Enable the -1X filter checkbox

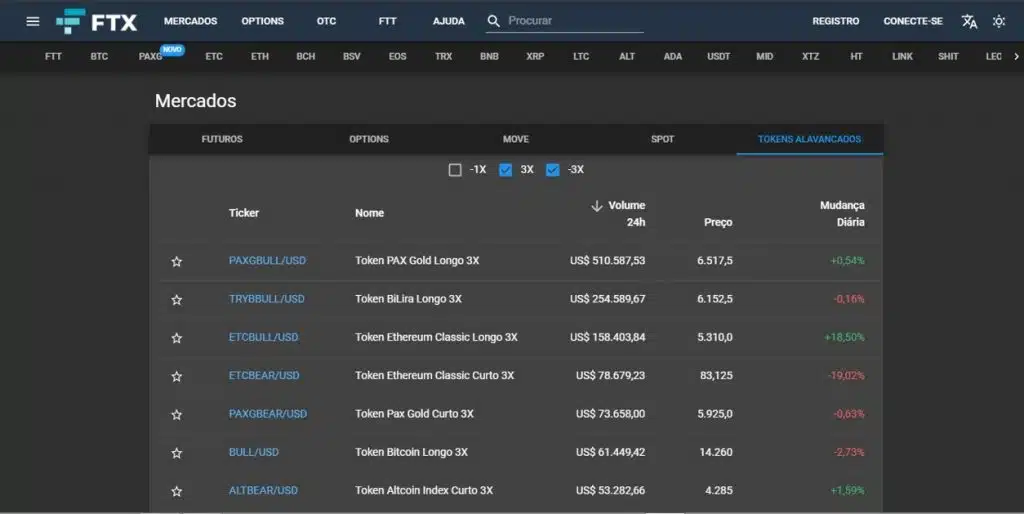pyautogui.click(x=455, y=170)
